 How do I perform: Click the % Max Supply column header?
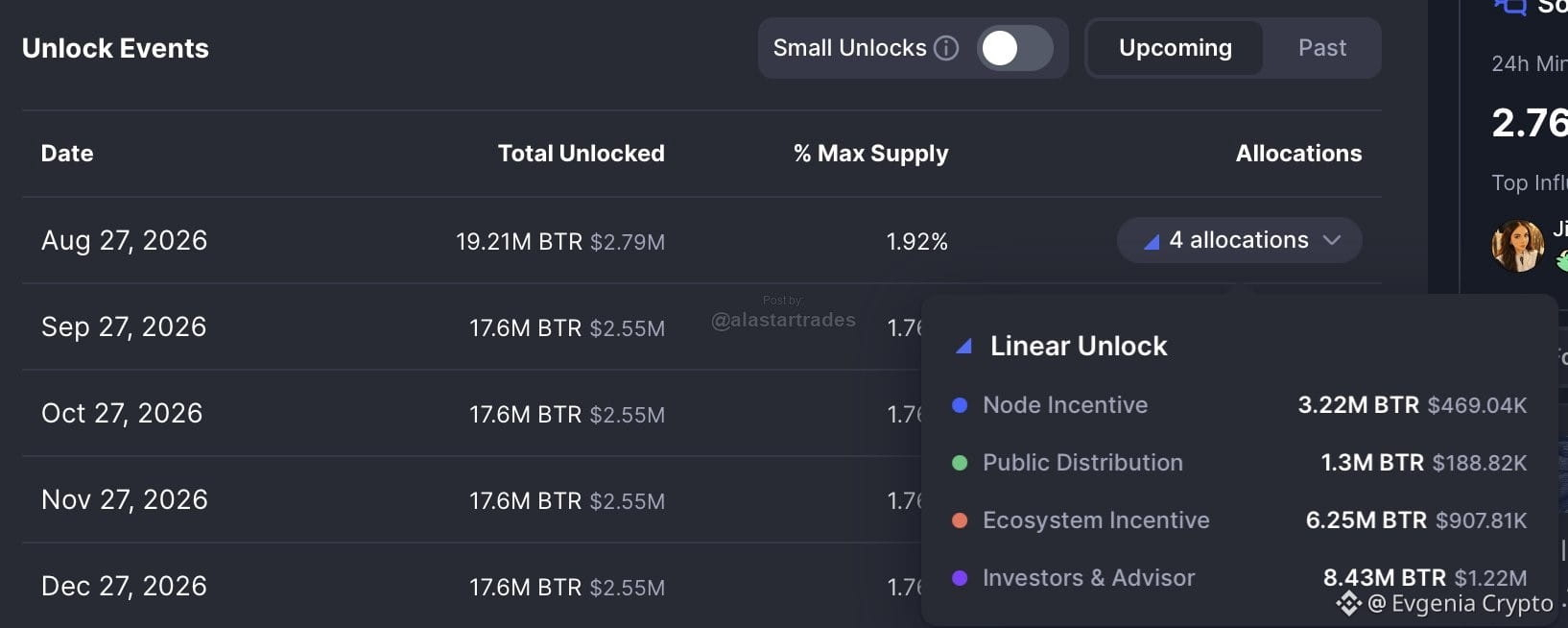coord(870,154)
